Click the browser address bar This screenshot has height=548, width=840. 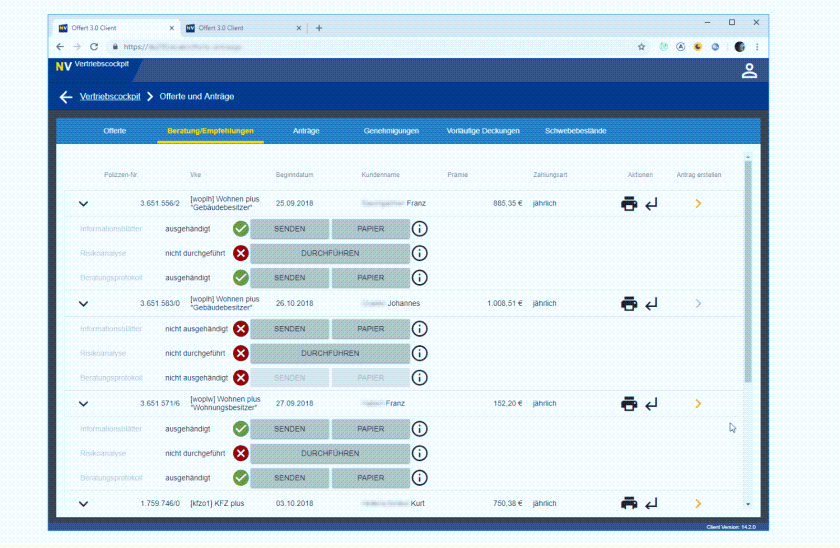370,47
